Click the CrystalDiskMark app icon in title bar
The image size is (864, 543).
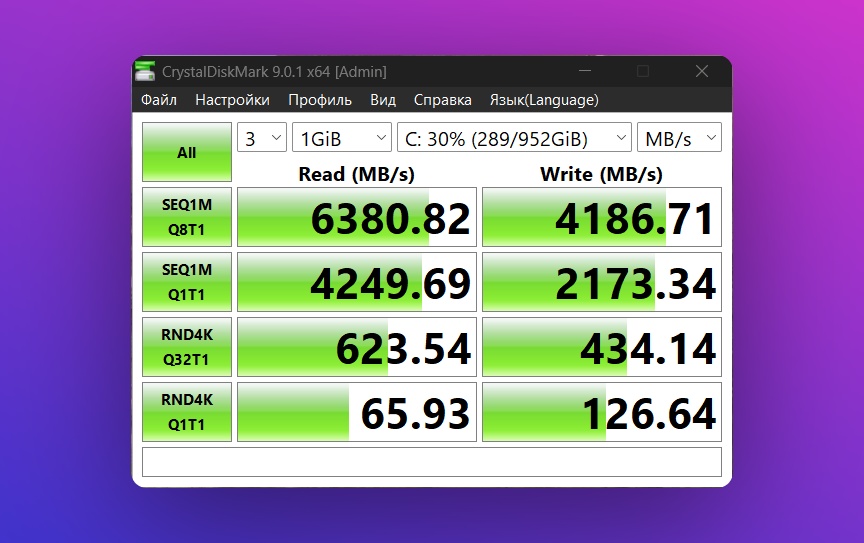click(x=145, y=71)
